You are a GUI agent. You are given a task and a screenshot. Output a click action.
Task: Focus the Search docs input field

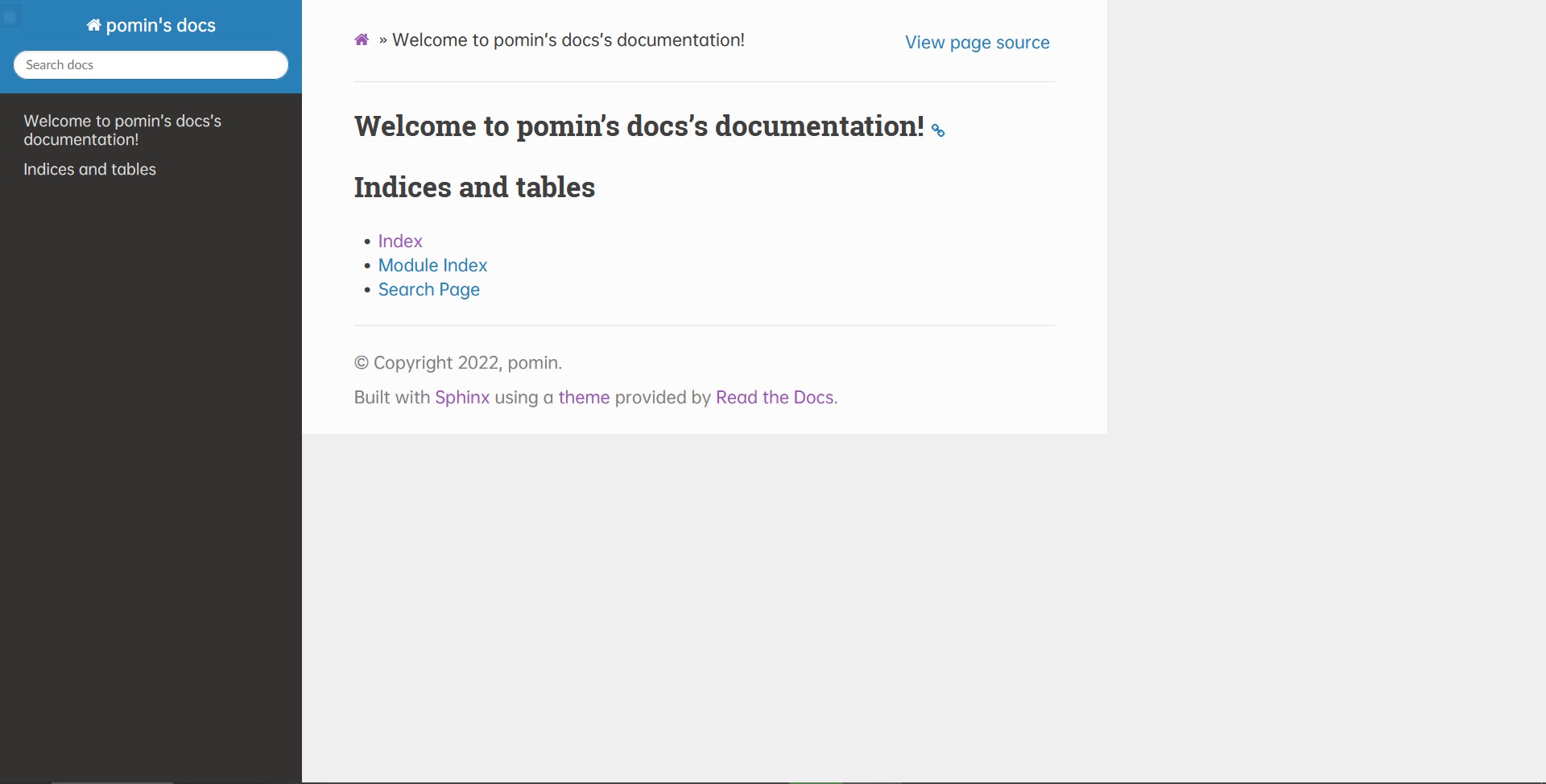151,65
